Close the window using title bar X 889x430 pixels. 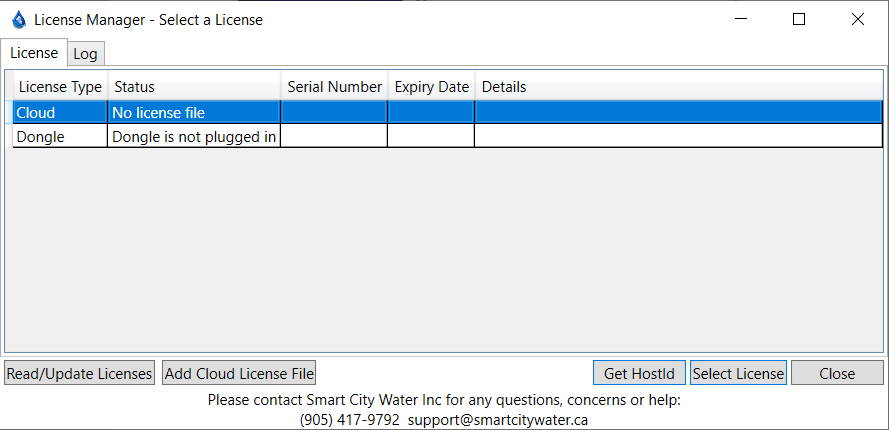click(x=857, y=19)
